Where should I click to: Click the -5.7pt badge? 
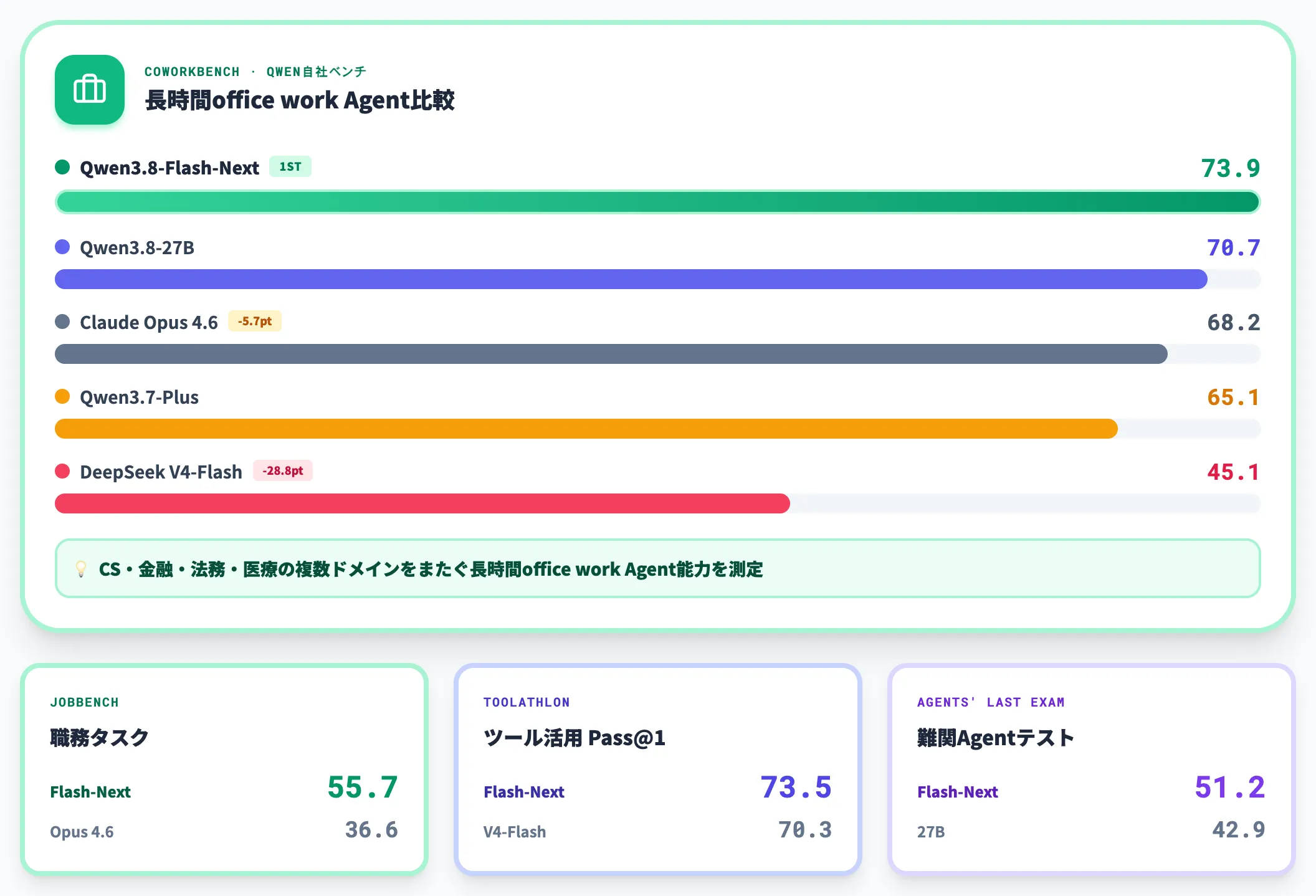(255, 321)
